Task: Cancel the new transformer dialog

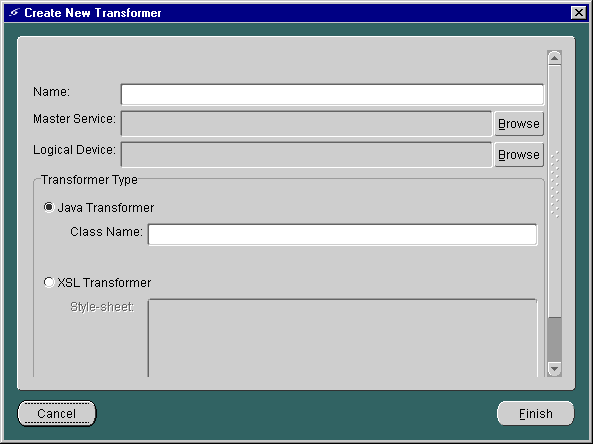Action: (x=57, y=413)
